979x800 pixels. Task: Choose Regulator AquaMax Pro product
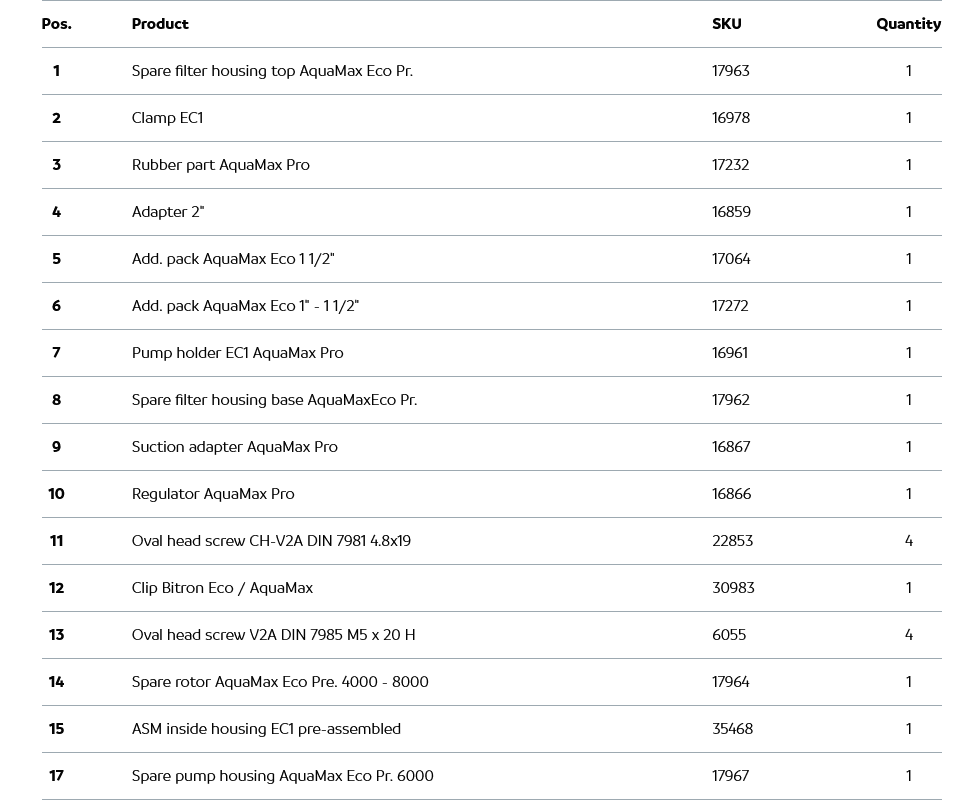click(213, 494)
